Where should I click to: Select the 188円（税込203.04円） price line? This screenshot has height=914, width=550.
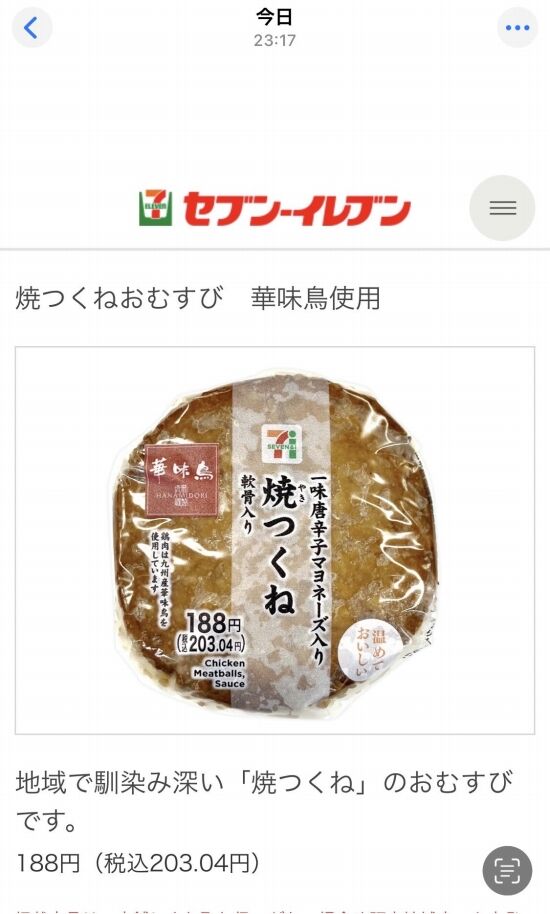[x=138, y=863]
